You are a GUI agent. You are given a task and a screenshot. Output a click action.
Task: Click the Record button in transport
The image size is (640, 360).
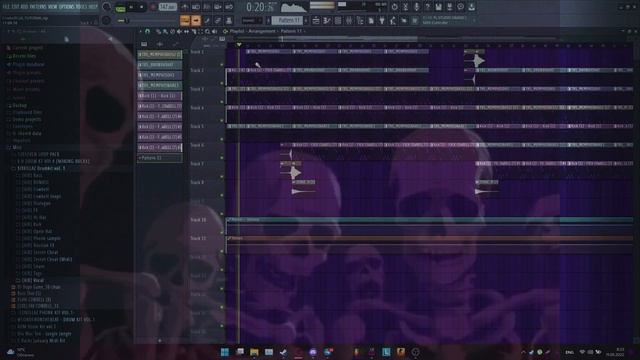pyautogui.click(x=152, y=7)
